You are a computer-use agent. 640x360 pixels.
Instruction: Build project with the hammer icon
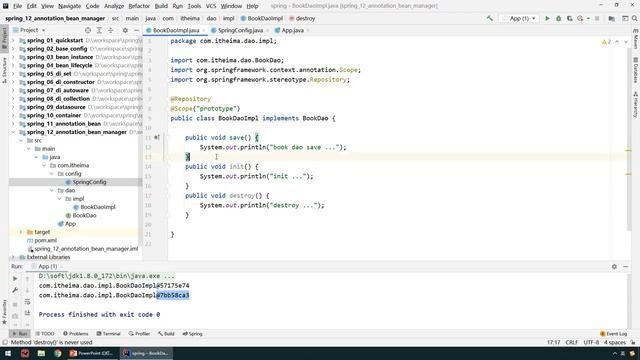pos(489,18)
